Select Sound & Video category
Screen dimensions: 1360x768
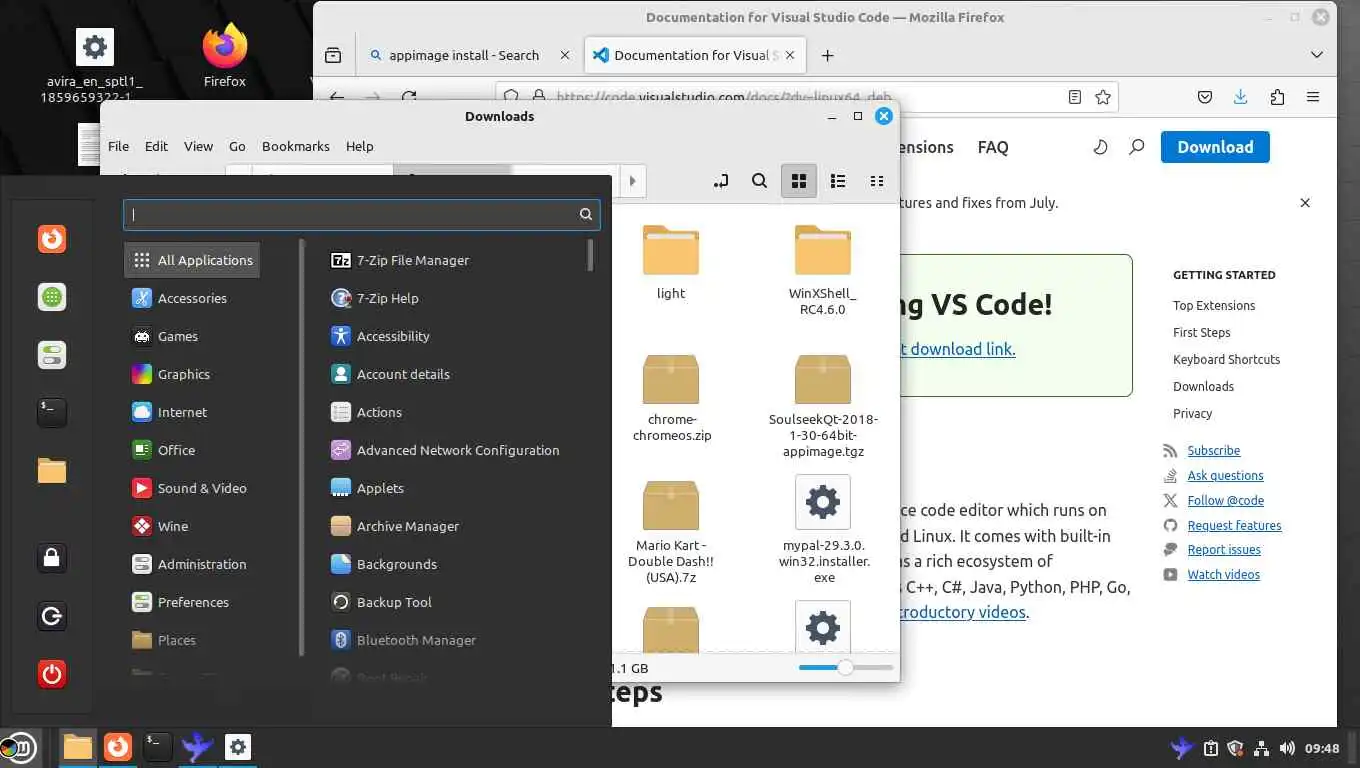[189, 488]
